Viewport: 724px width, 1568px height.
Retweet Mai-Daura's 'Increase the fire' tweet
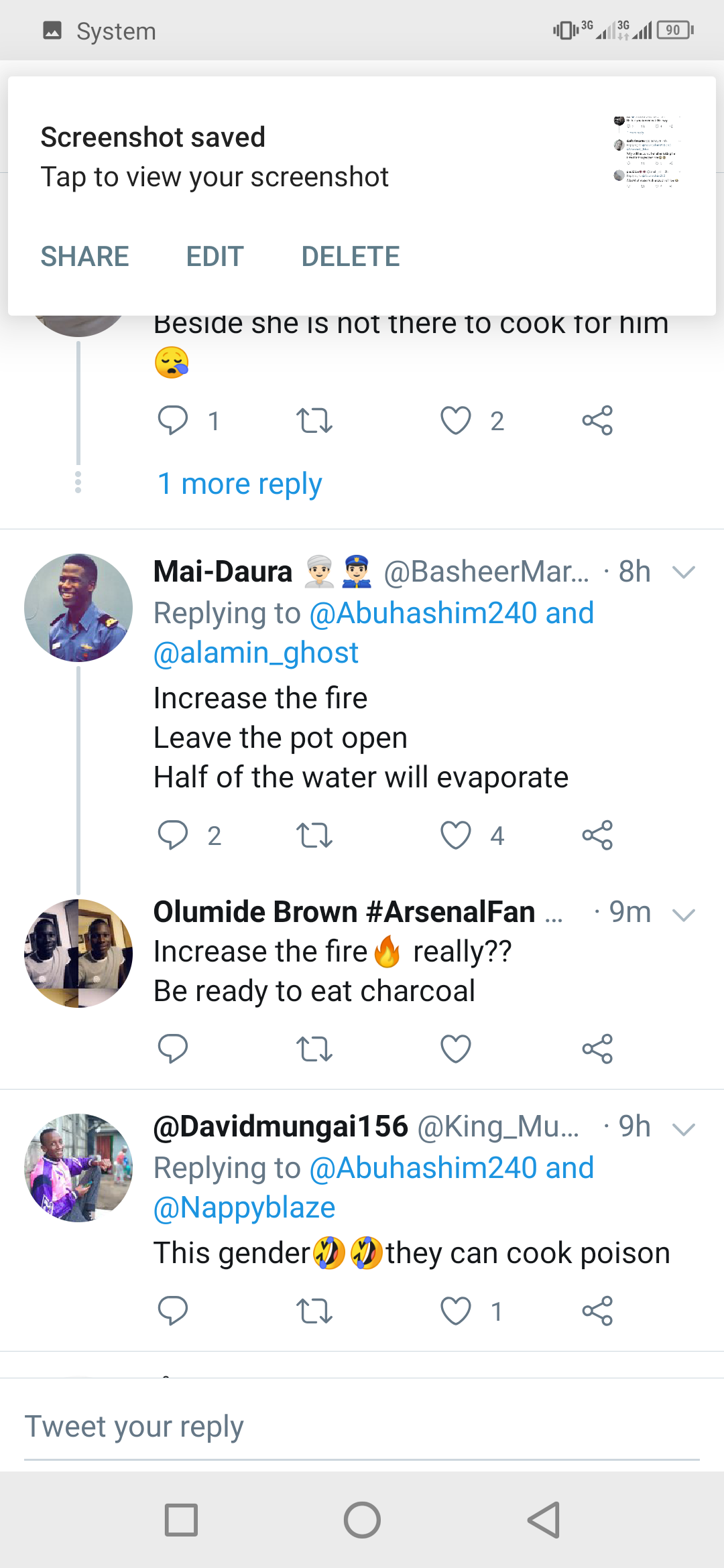click(314, 836)
